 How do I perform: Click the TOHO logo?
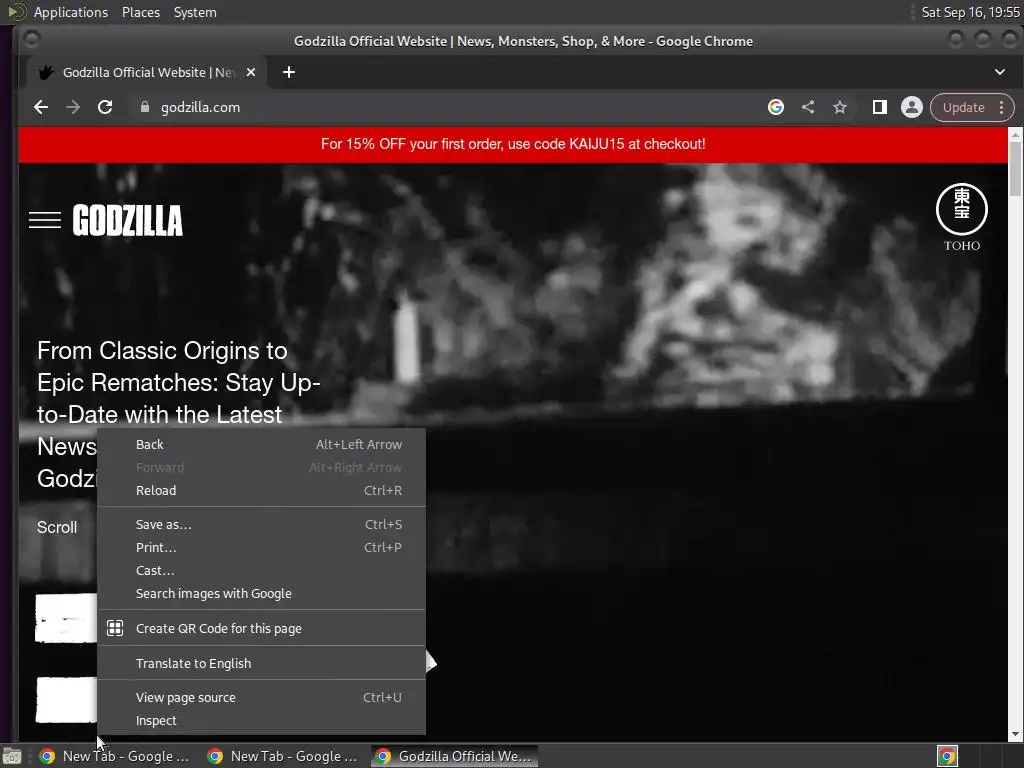coord(961,217)
